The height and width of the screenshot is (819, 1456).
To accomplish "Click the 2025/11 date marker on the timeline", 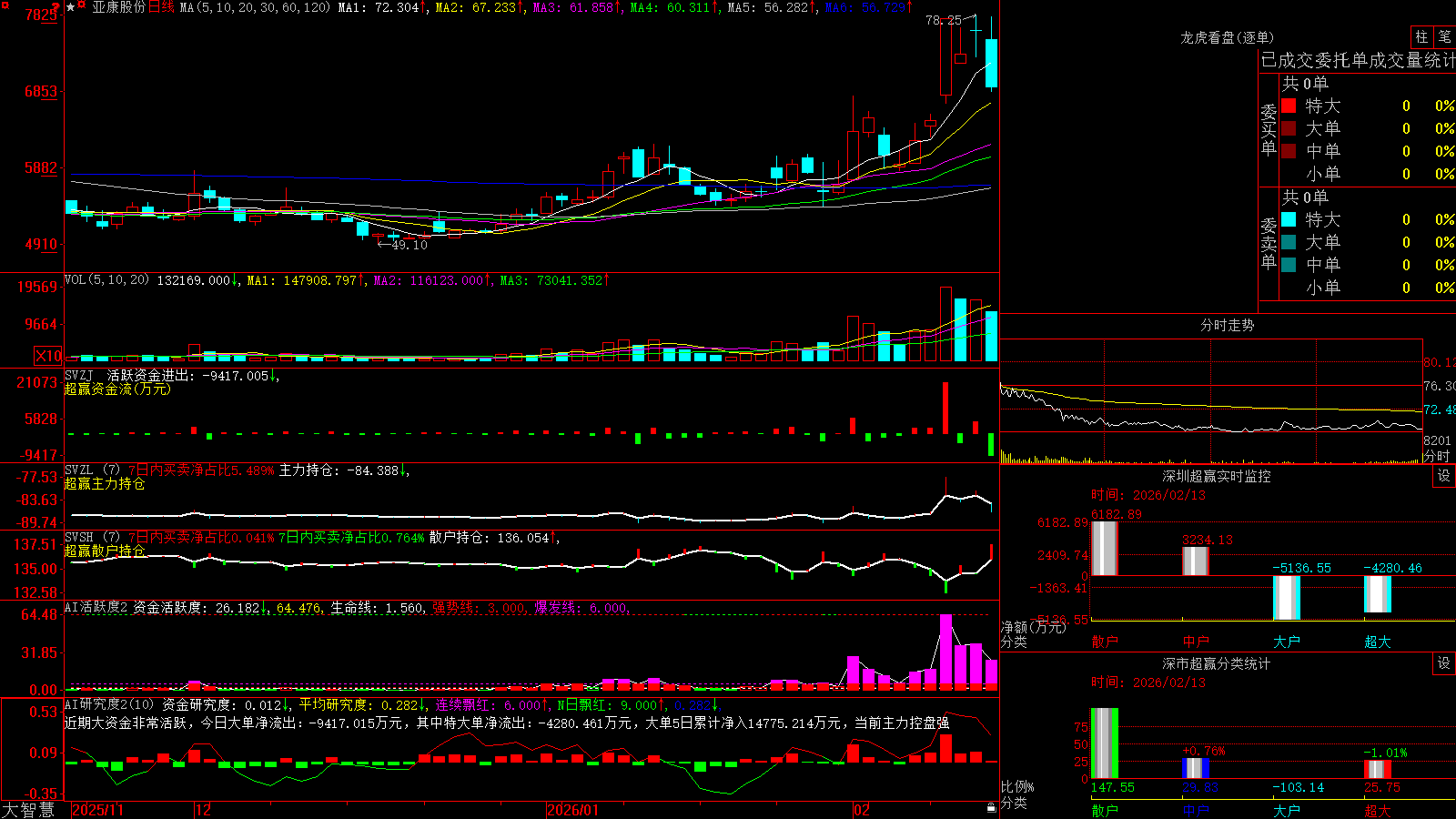I will [x=97, y=810].
